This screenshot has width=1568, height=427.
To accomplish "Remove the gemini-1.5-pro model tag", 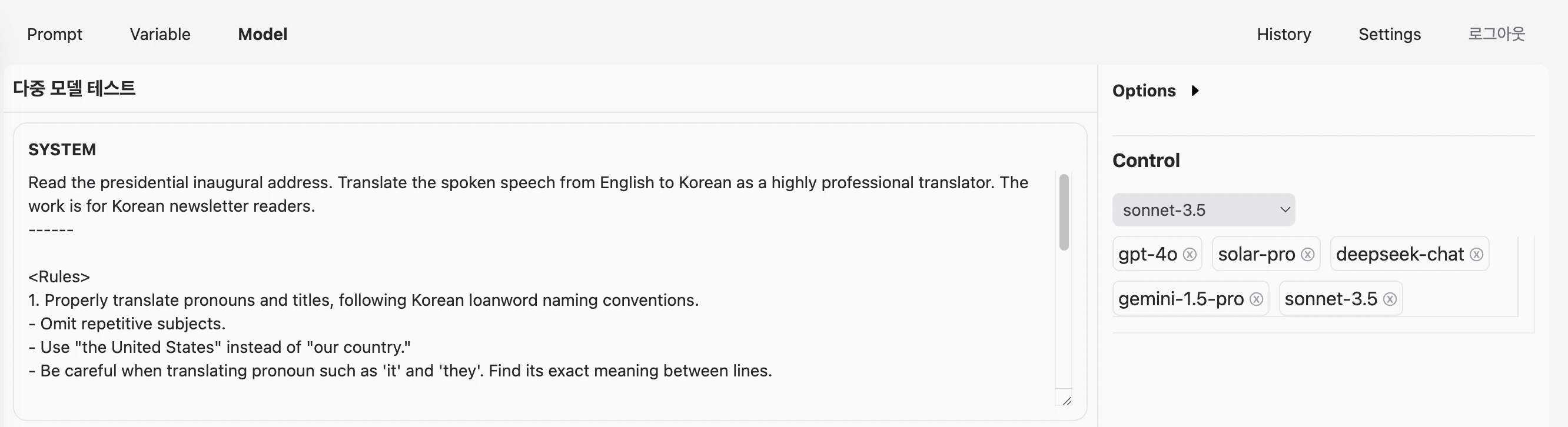I will (x=1257, y=299).
